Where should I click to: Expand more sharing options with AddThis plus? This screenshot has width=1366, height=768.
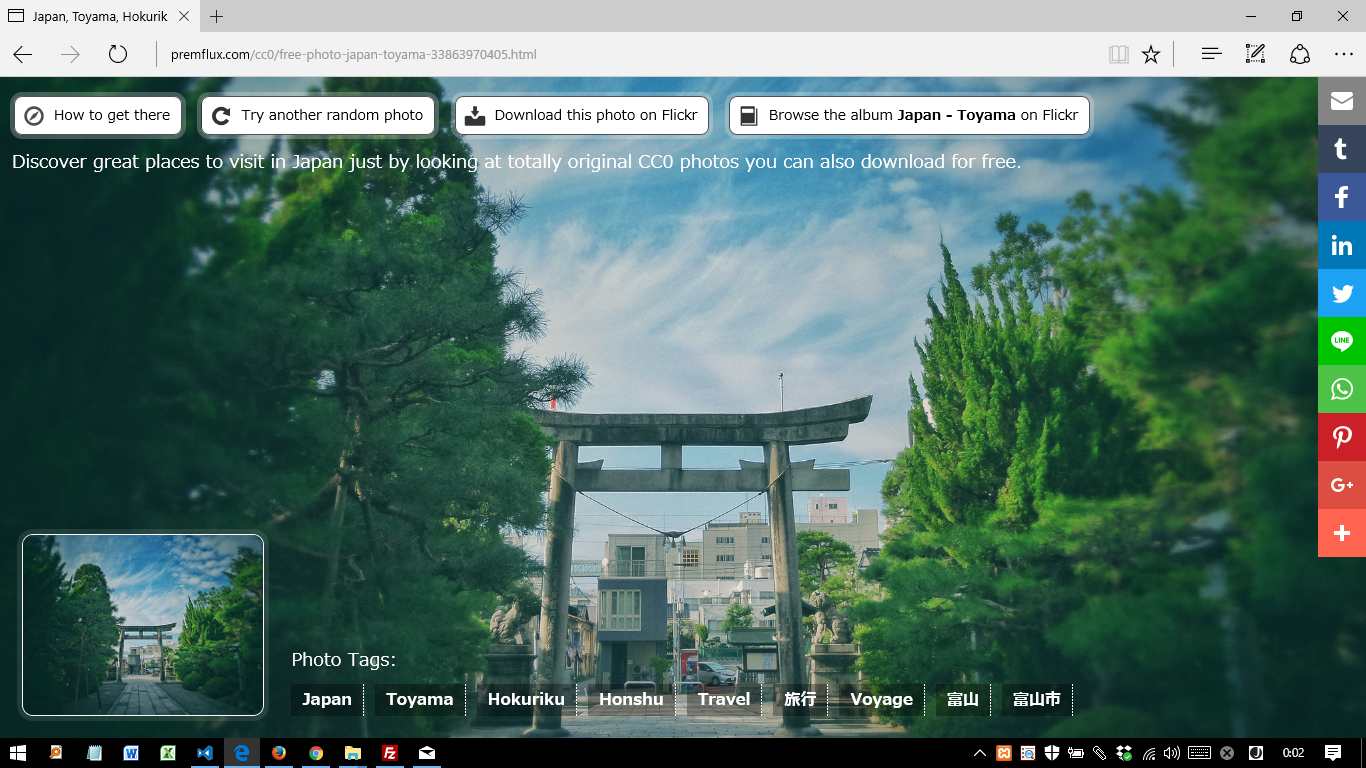[x=1341, y=533]
